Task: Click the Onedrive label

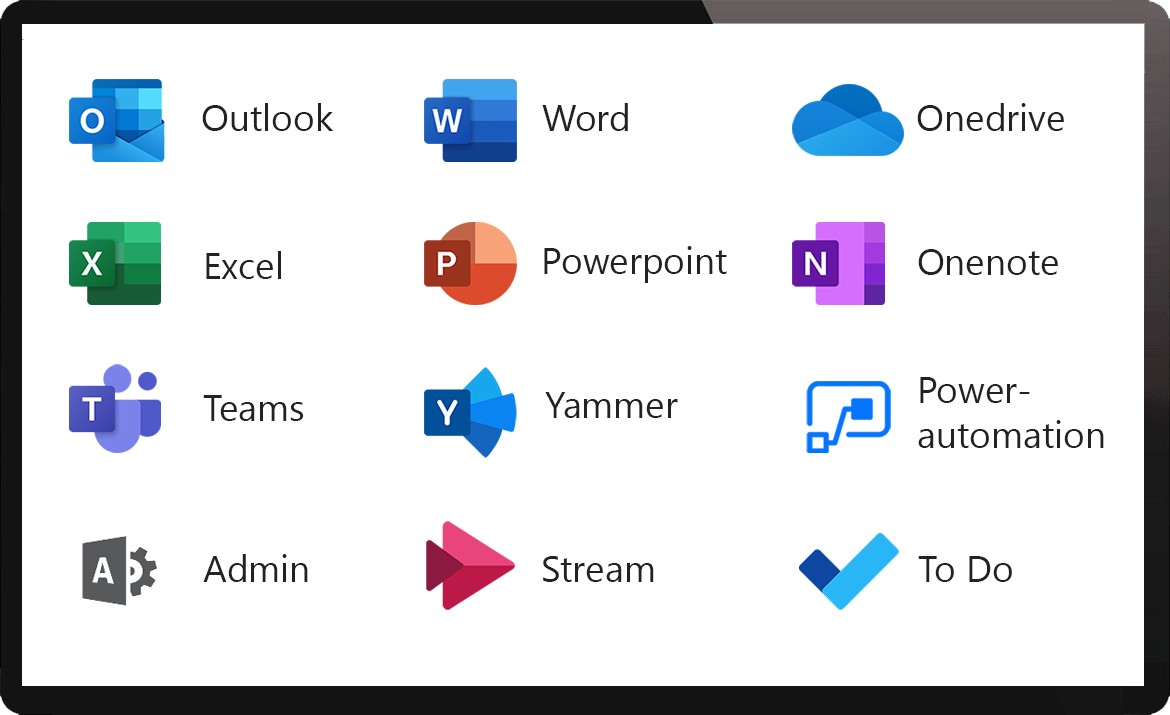Action: pyautogui.click(x=991, y=118)
